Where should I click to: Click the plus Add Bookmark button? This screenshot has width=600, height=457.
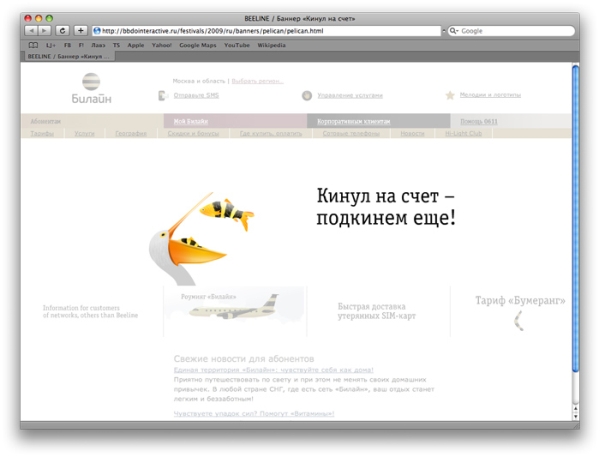coord(80,31)
